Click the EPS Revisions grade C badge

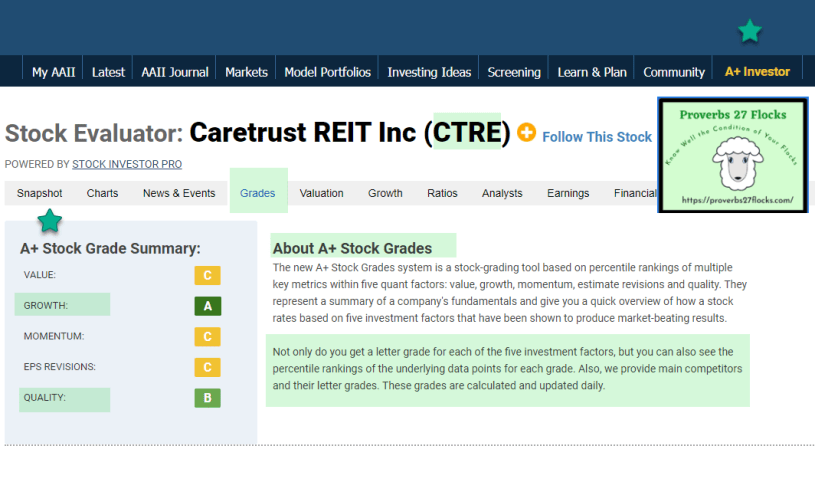point(207,367)
